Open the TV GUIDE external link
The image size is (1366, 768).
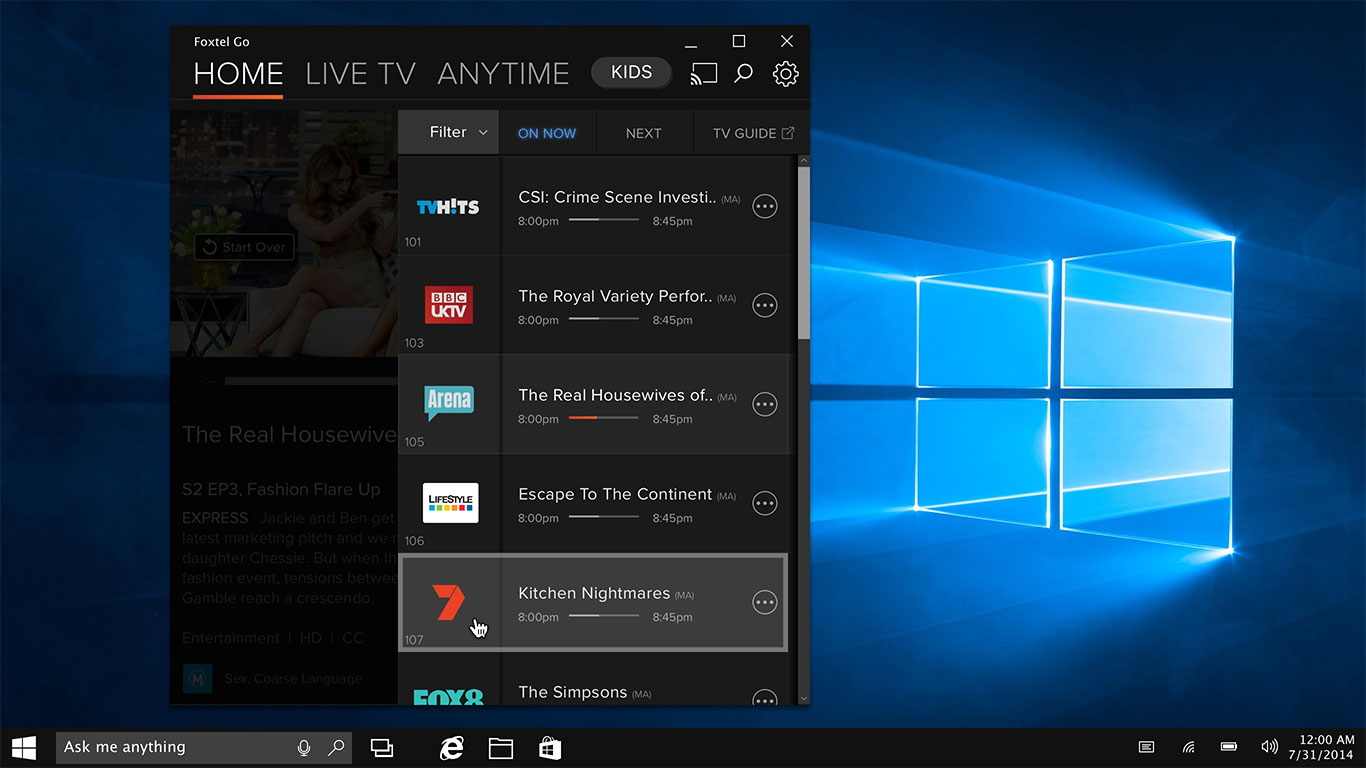coord(753,133)
